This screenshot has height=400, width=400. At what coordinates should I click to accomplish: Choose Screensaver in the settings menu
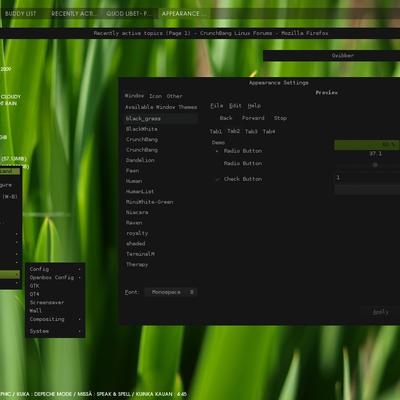[55, 302]
